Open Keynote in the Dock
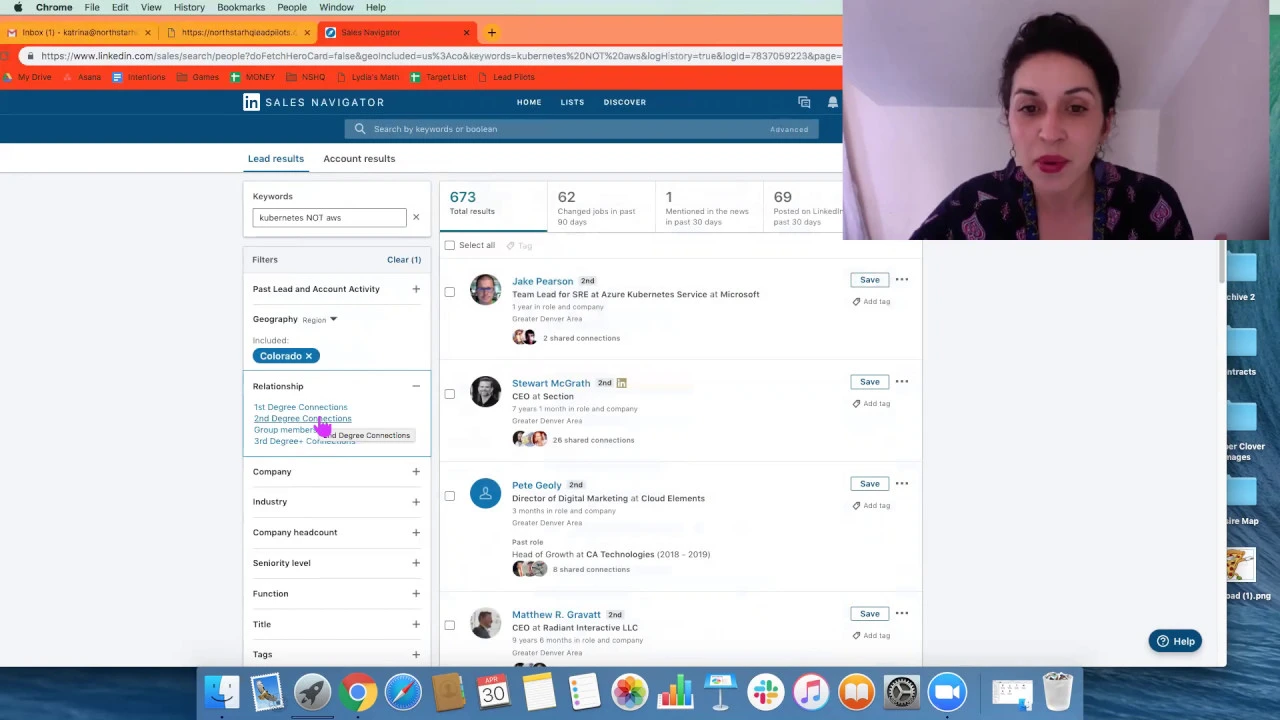 [720, 692]
